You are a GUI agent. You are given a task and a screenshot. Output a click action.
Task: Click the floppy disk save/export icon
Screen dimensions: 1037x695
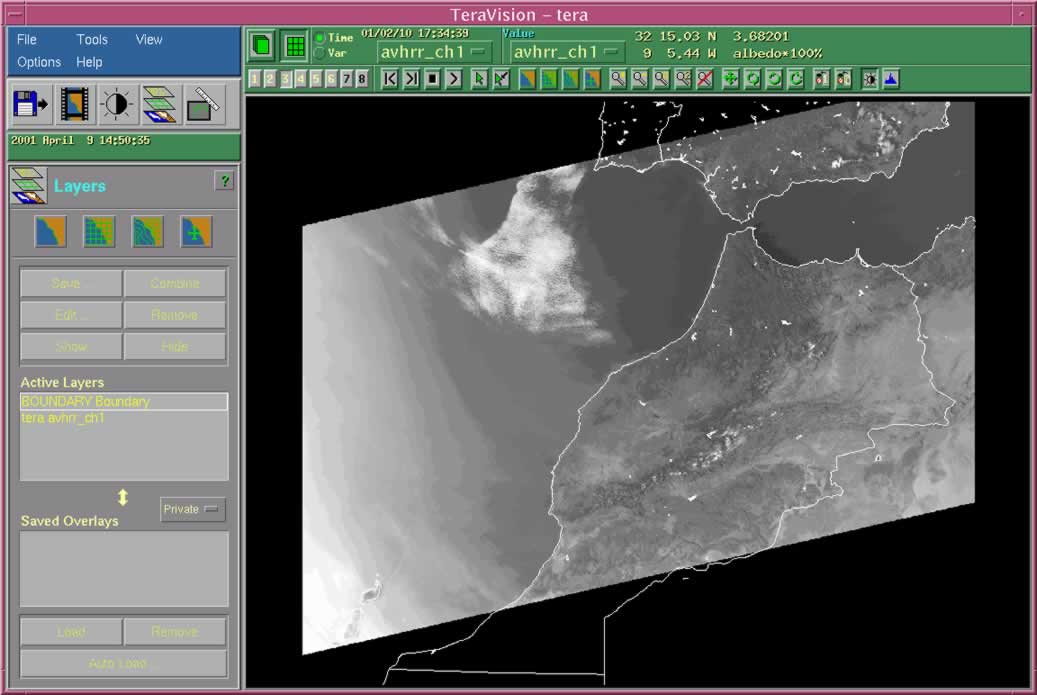click(30, 104)
